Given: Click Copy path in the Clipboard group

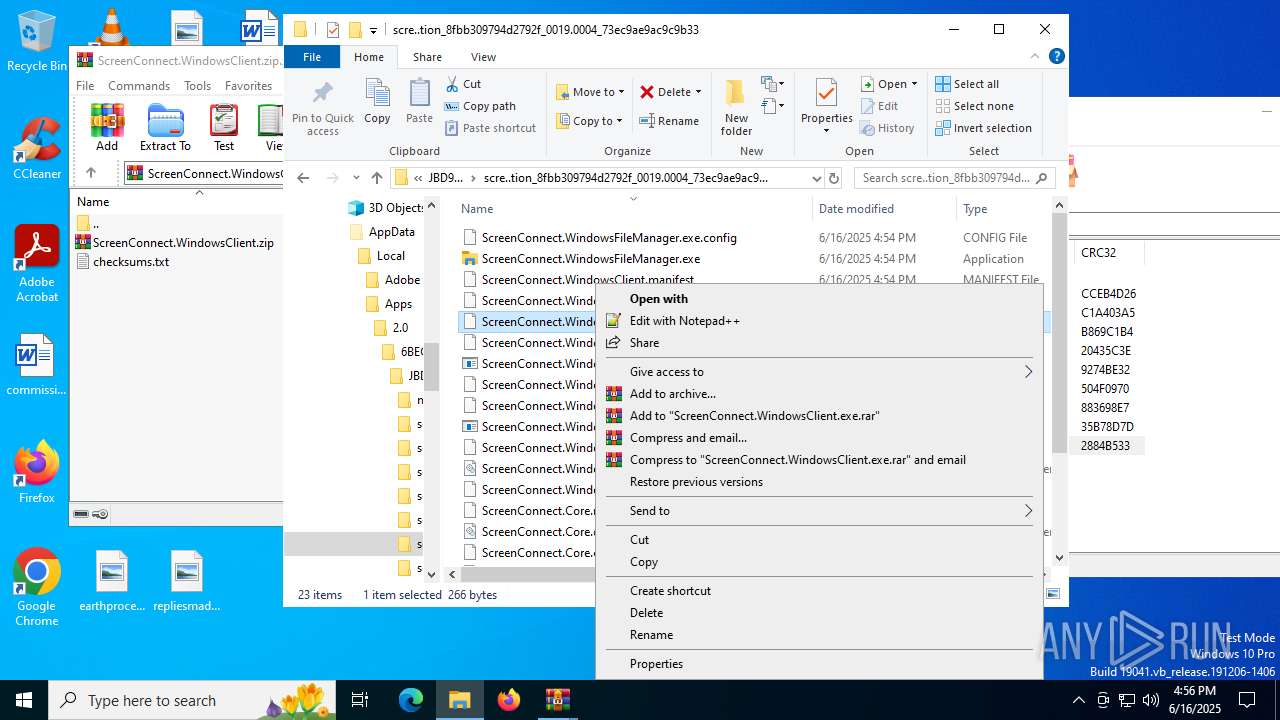Looking at the screenshot, I should [x=480, y=106].
